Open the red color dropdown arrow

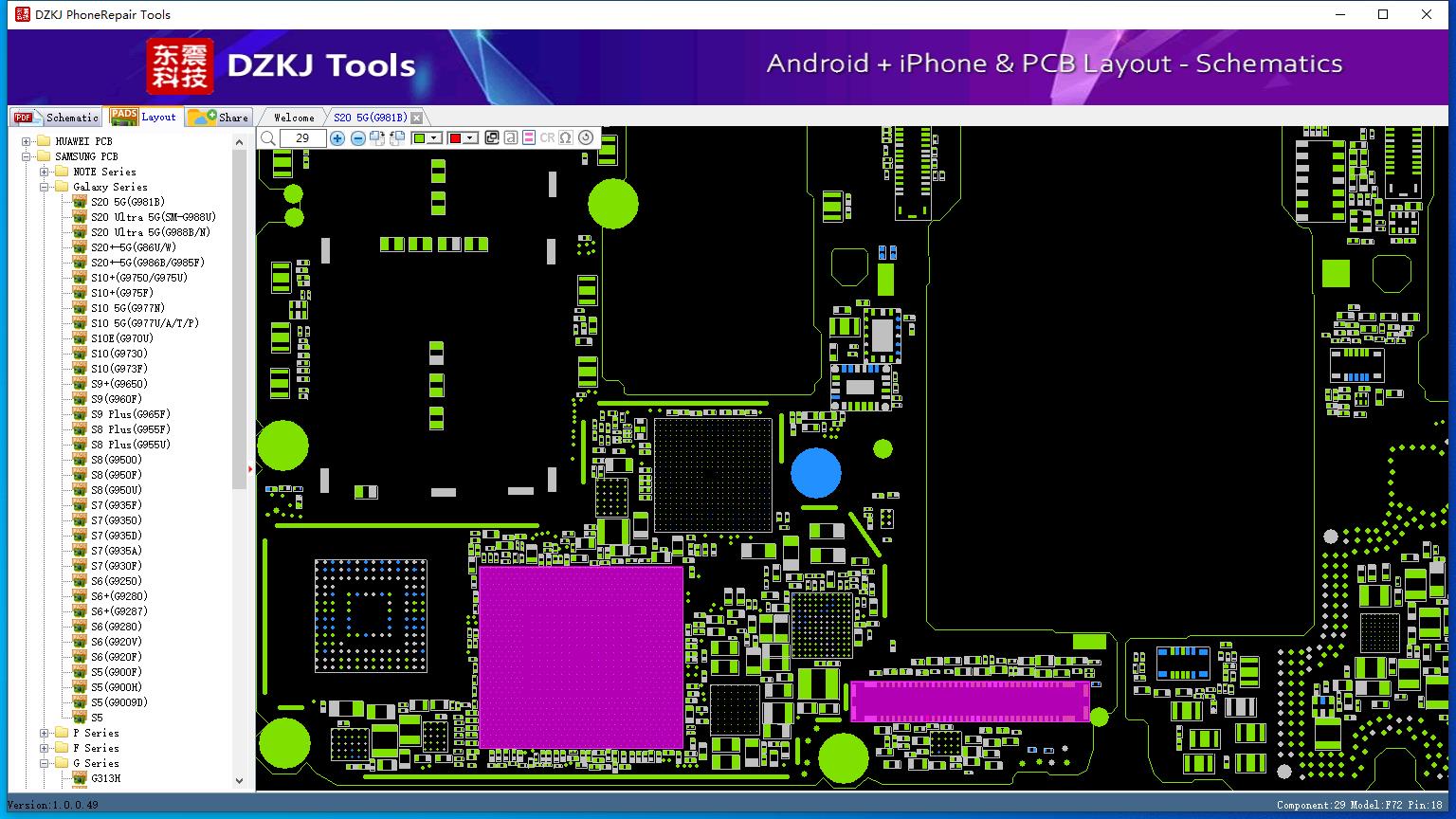click(x=469, y=138)
